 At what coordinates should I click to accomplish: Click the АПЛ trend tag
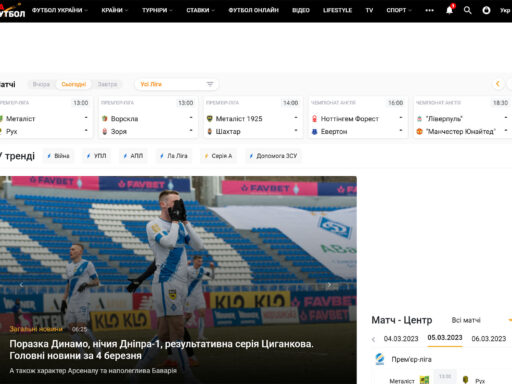tap(133, 156)
